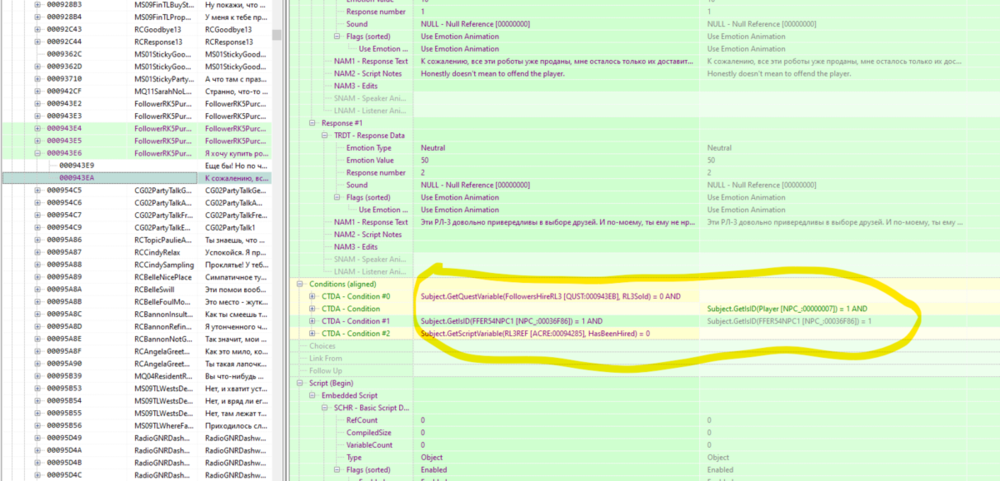The height and width of the screenshot is (481, 1000).
Task: Collapse the Script (Begin) section
Action: pos(300,383)
